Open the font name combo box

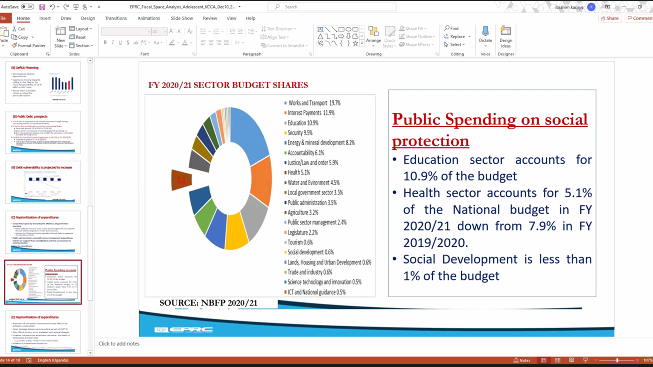tap(126, 32)
